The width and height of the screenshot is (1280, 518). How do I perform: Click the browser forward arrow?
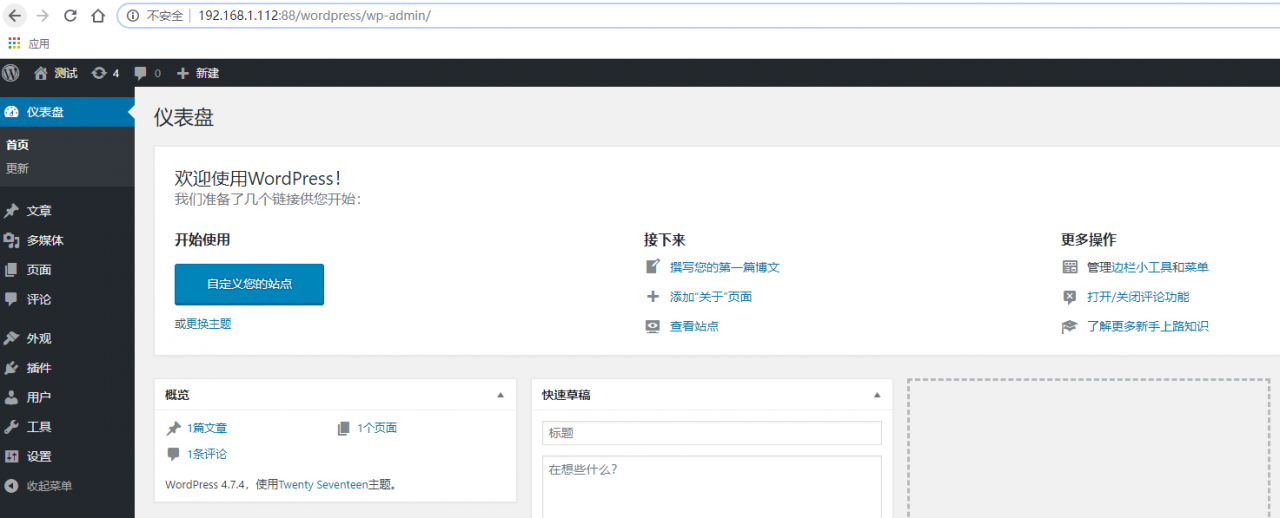[42, 16]
